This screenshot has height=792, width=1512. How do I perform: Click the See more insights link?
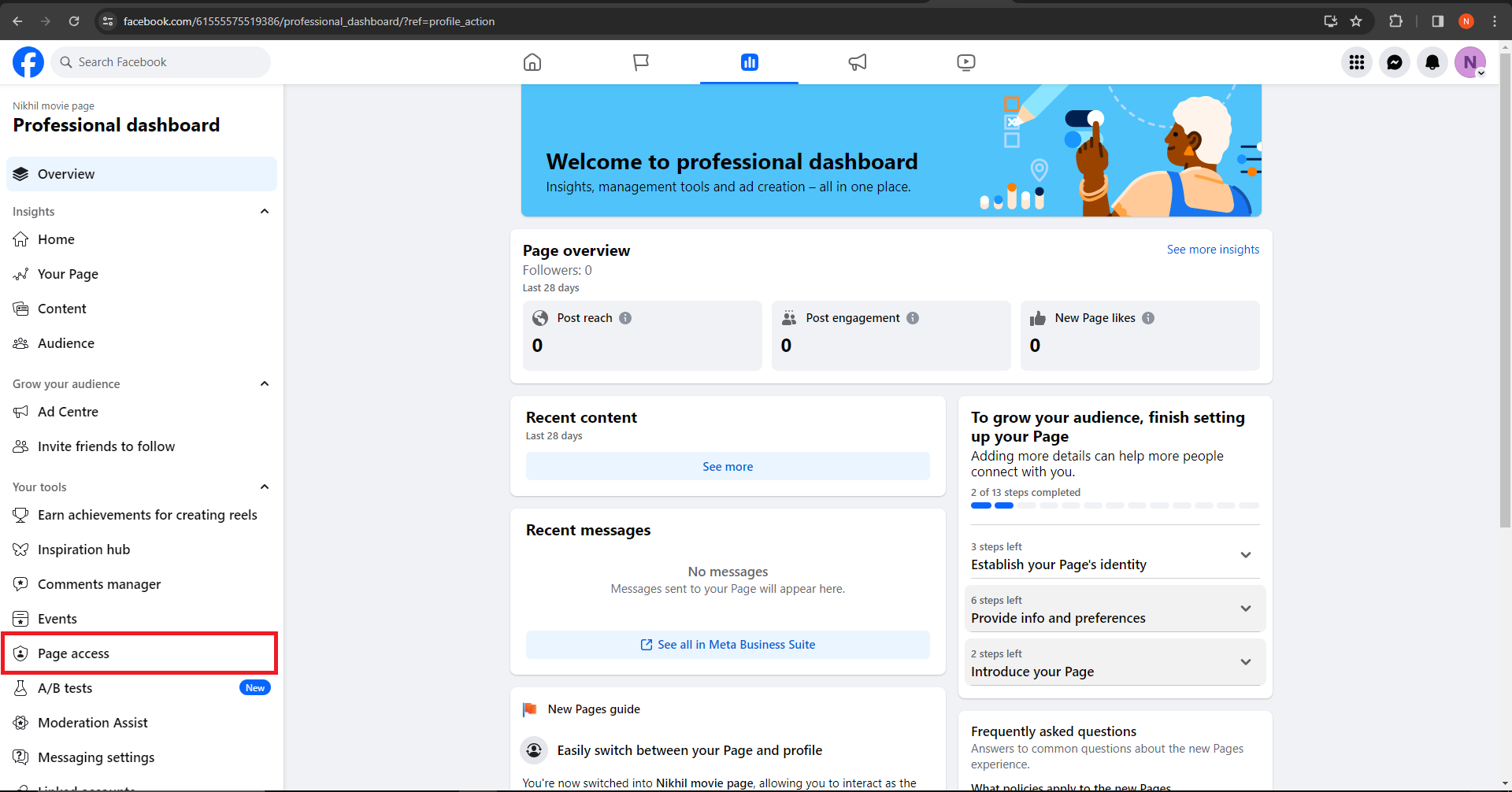click(1213, 250)
